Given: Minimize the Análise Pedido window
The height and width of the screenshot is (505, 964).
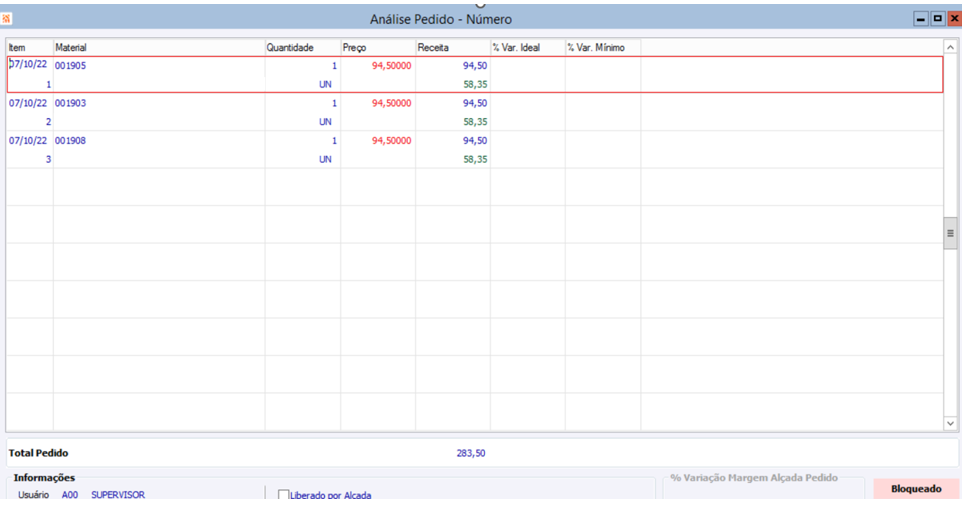Looking at the screenshot, I should click(920, 19).
